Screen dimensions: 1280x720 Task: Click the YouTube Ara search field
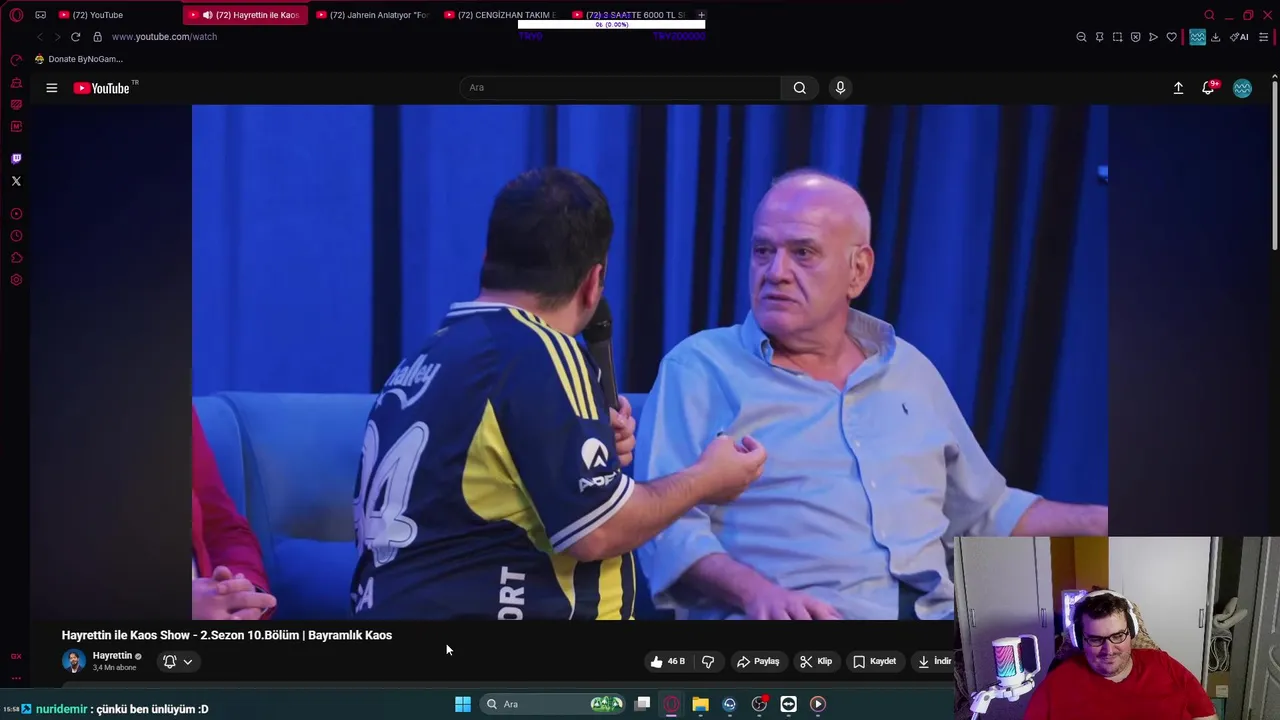coord(620,88)
